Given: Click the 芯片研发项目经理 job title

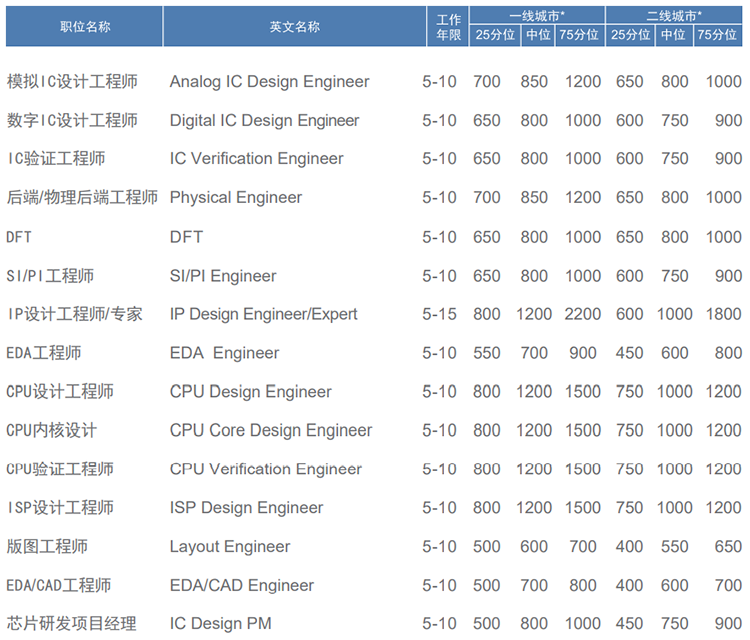Looking at the screenshot, I should coord(71,625).
